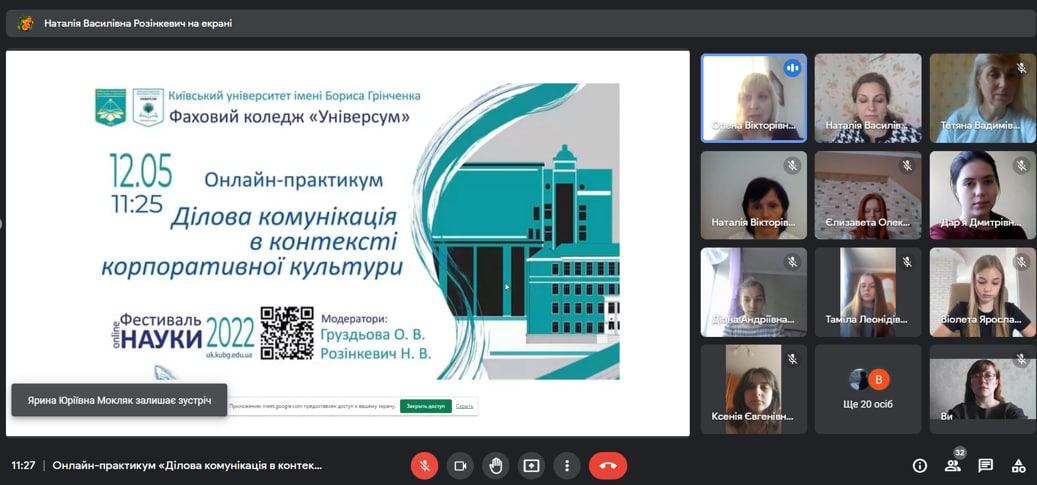Click 'Наталія Василівна Розінкевич на екрані' banner text
The image size is (1037, 485).
point(138,23)
